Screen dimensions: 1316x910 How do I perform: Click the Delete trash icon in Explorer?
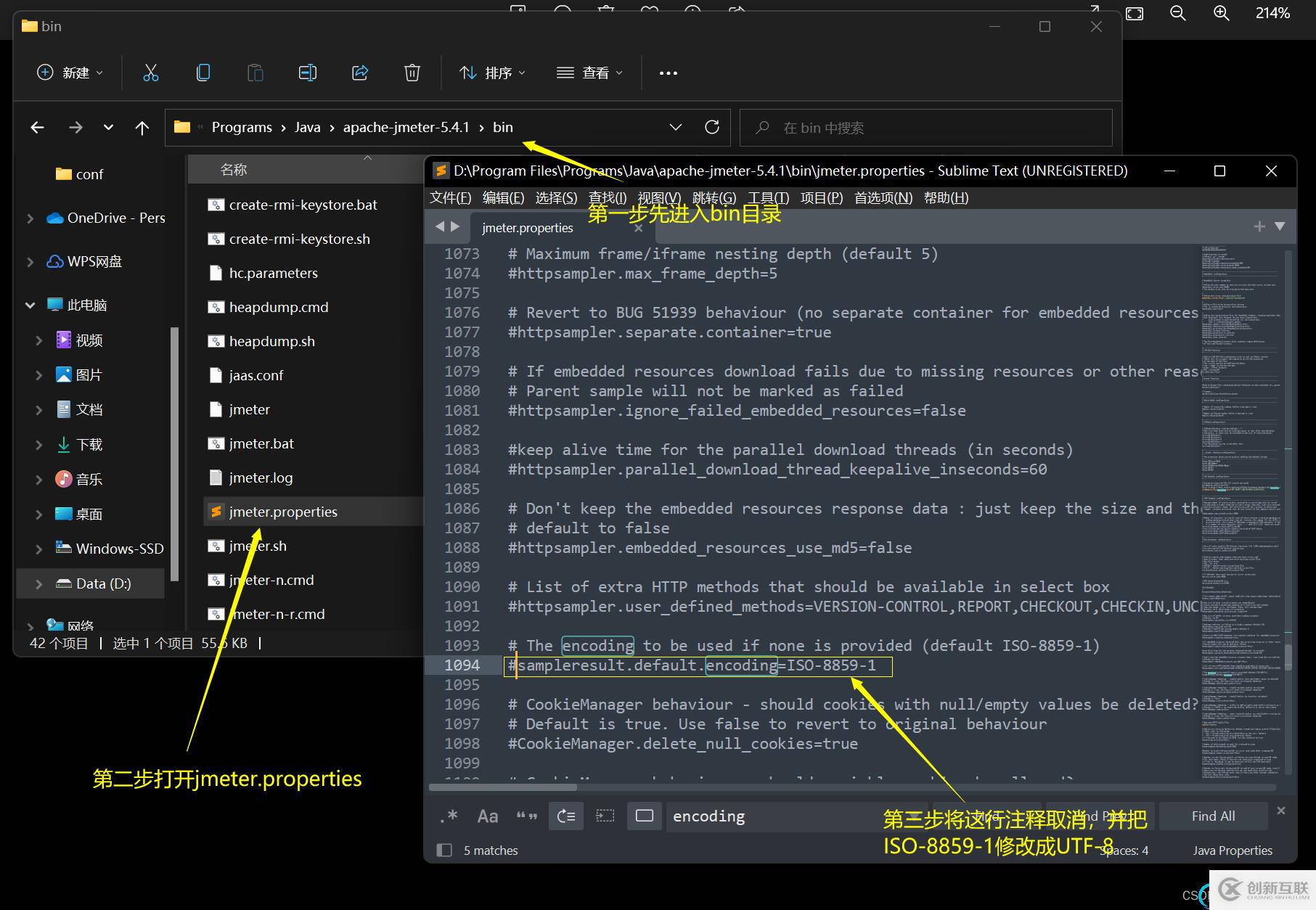pyautogui.click(x=412, y=73)
